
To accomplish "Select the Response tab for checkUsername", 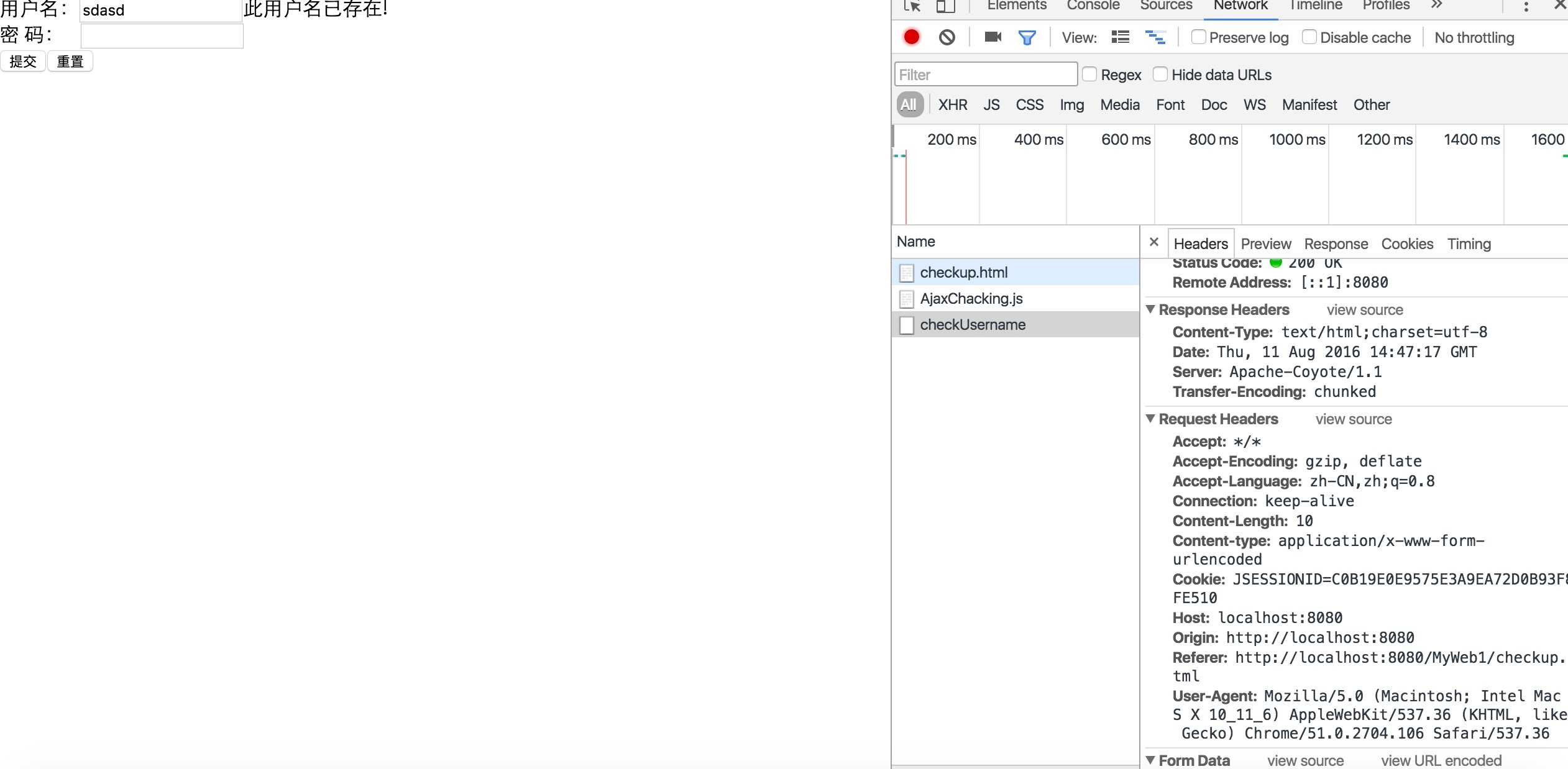I will coord(1337,243).
